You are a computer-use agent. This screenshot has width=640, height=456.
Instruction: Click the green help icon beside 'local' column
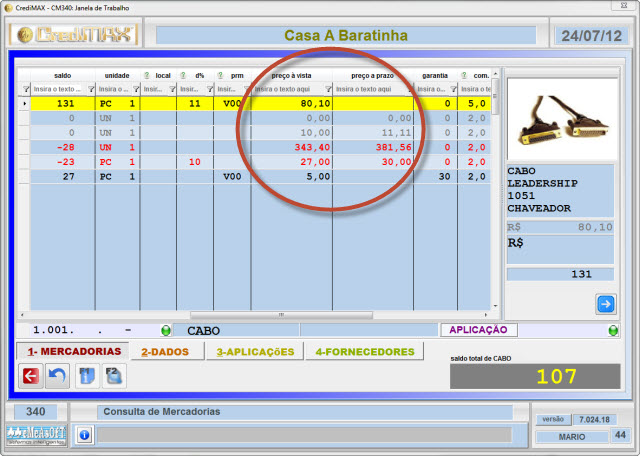click(x=147, y=76)
